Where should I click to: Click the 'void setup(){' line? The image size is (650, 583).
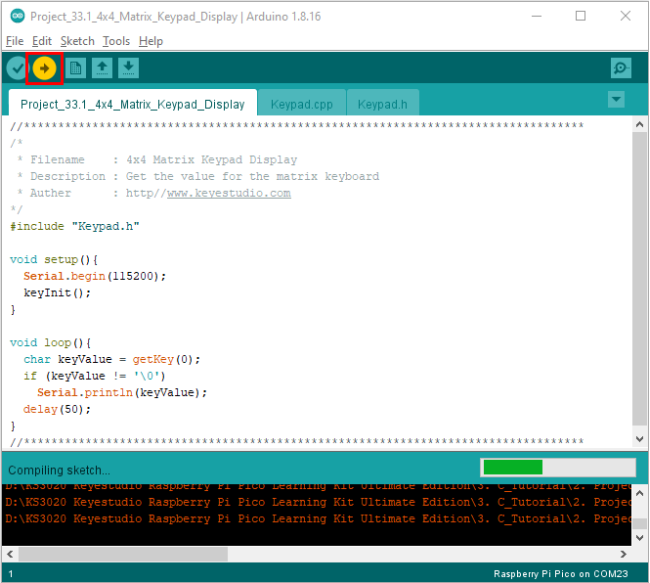(54, 260)
